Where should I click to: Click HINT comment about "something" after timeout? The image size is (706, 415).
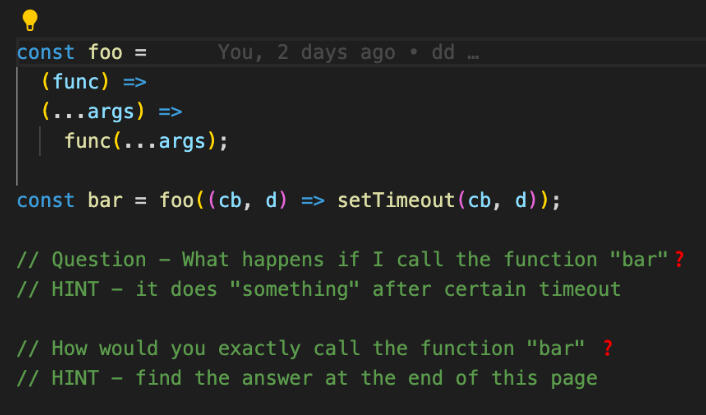318,289
